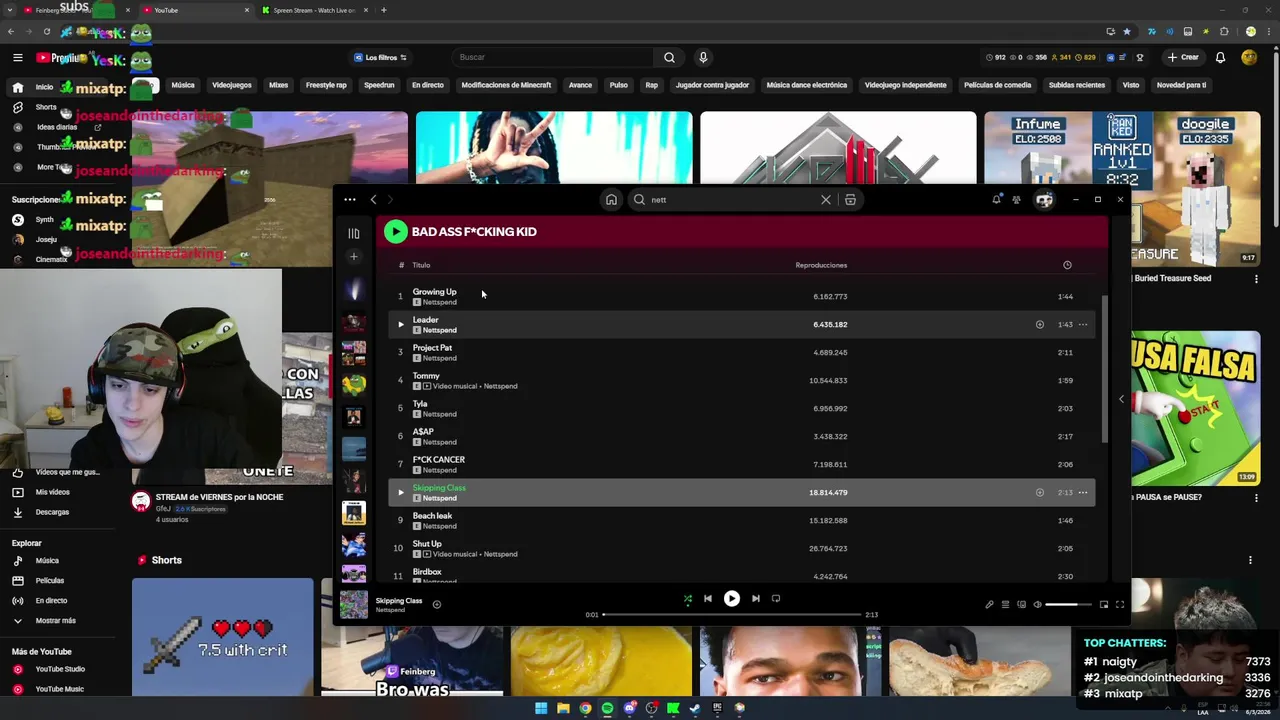Image resolution: width=1280 pixels, height=720 pixels.
Task: Select Videojuegos chip on YouTube
Action: [232, 85]
